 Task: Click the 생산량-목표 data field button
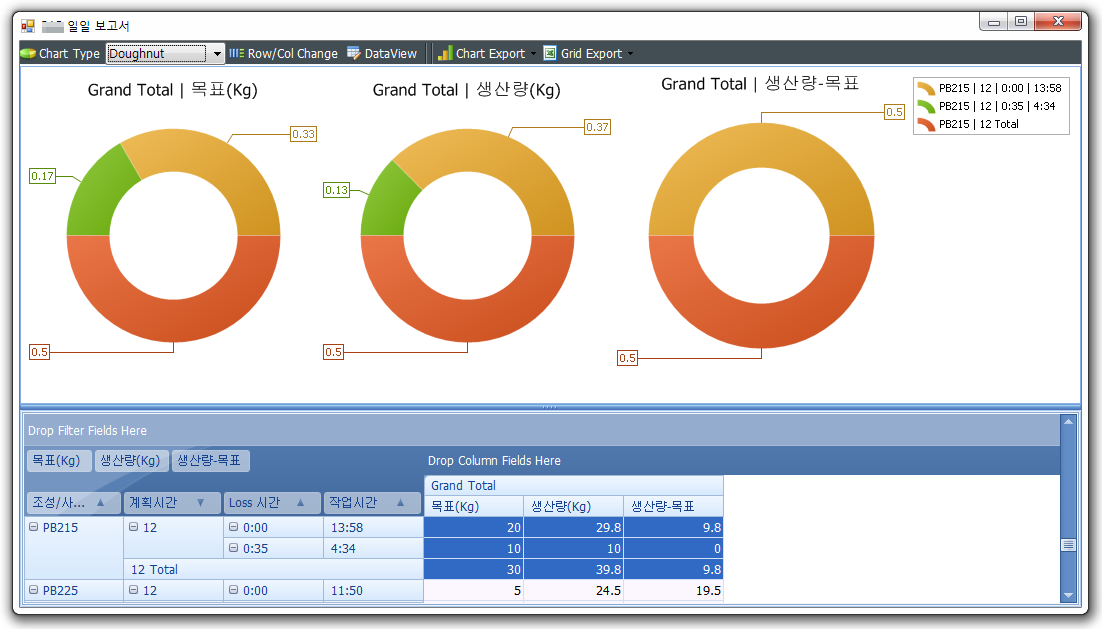coord(211,460)
